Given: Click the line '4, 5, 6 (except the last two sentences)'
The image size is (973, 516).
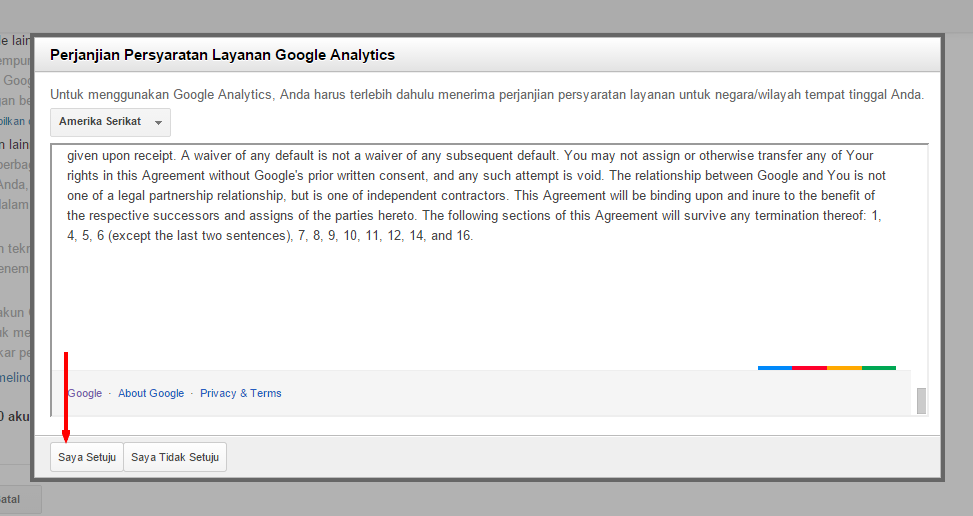Looking at the screenshot, I should click(x=270, y=236).
